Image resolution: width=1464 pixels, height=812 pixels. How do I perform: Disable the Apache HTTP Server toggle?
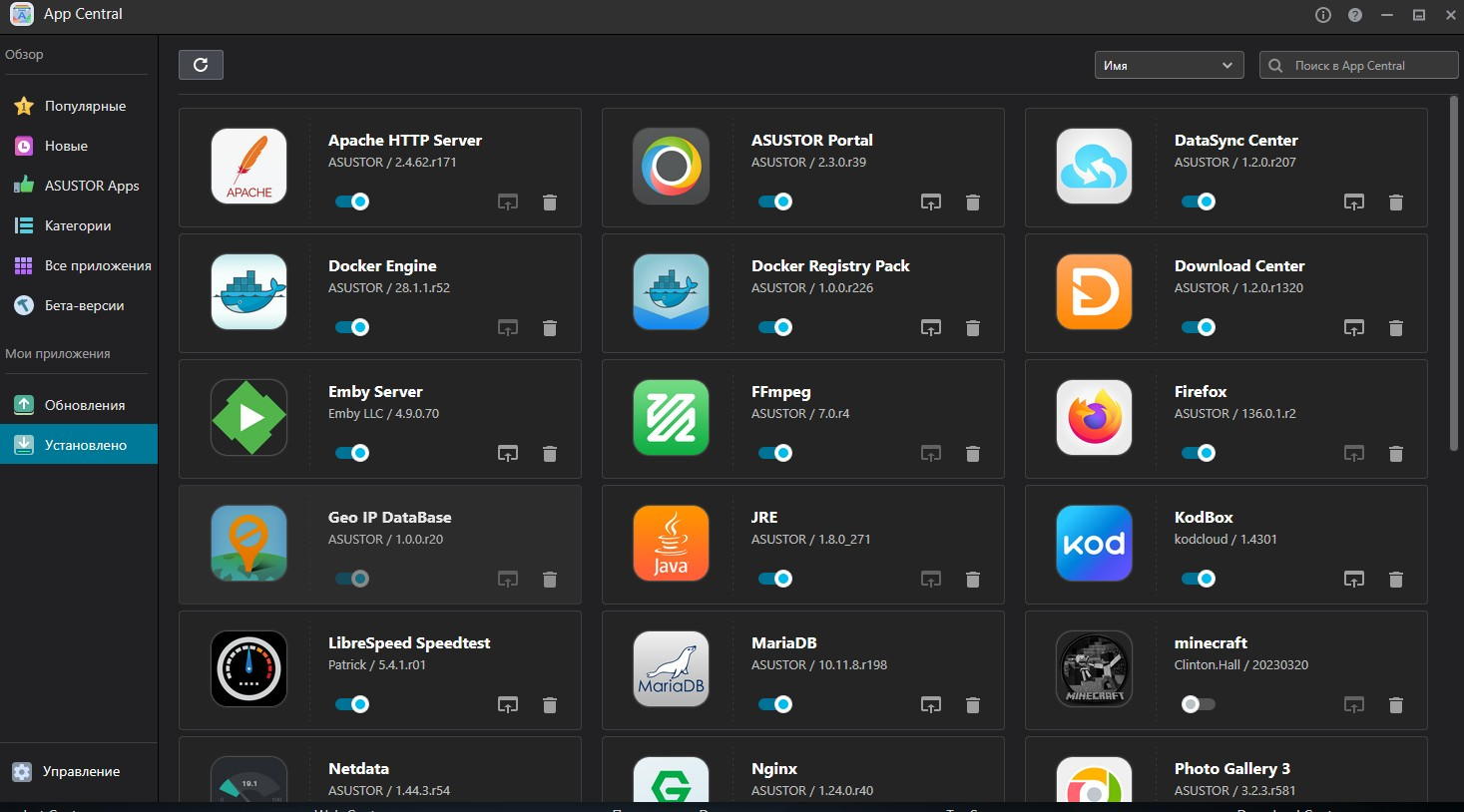(352, 202)
